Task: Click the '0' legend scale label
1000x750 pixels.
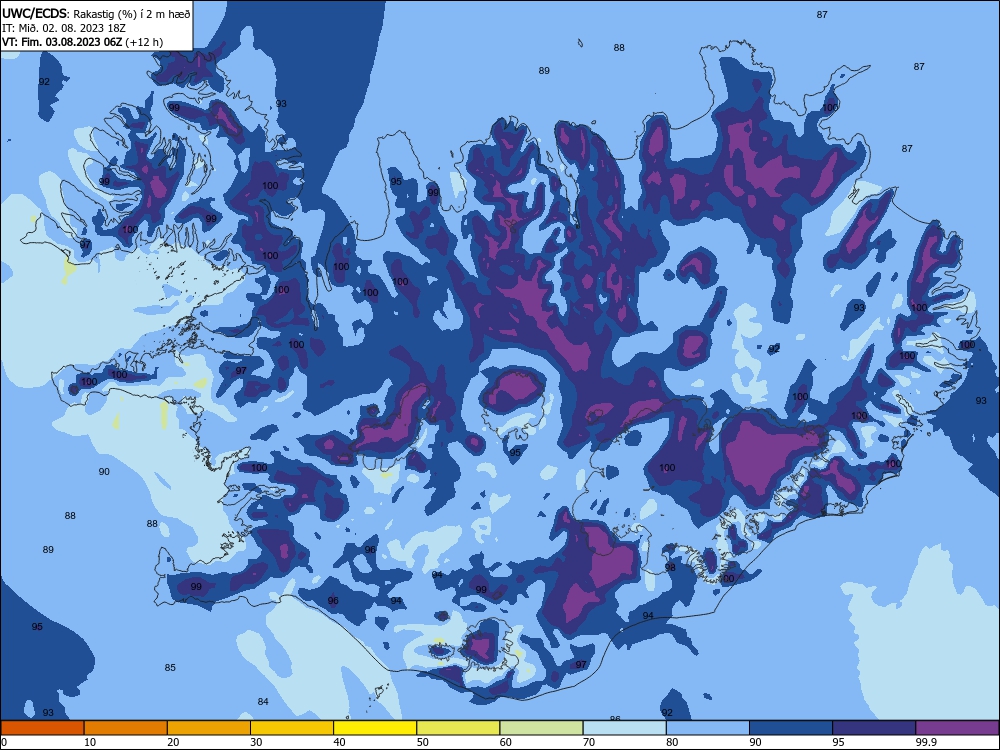Action: click(4, 742)
